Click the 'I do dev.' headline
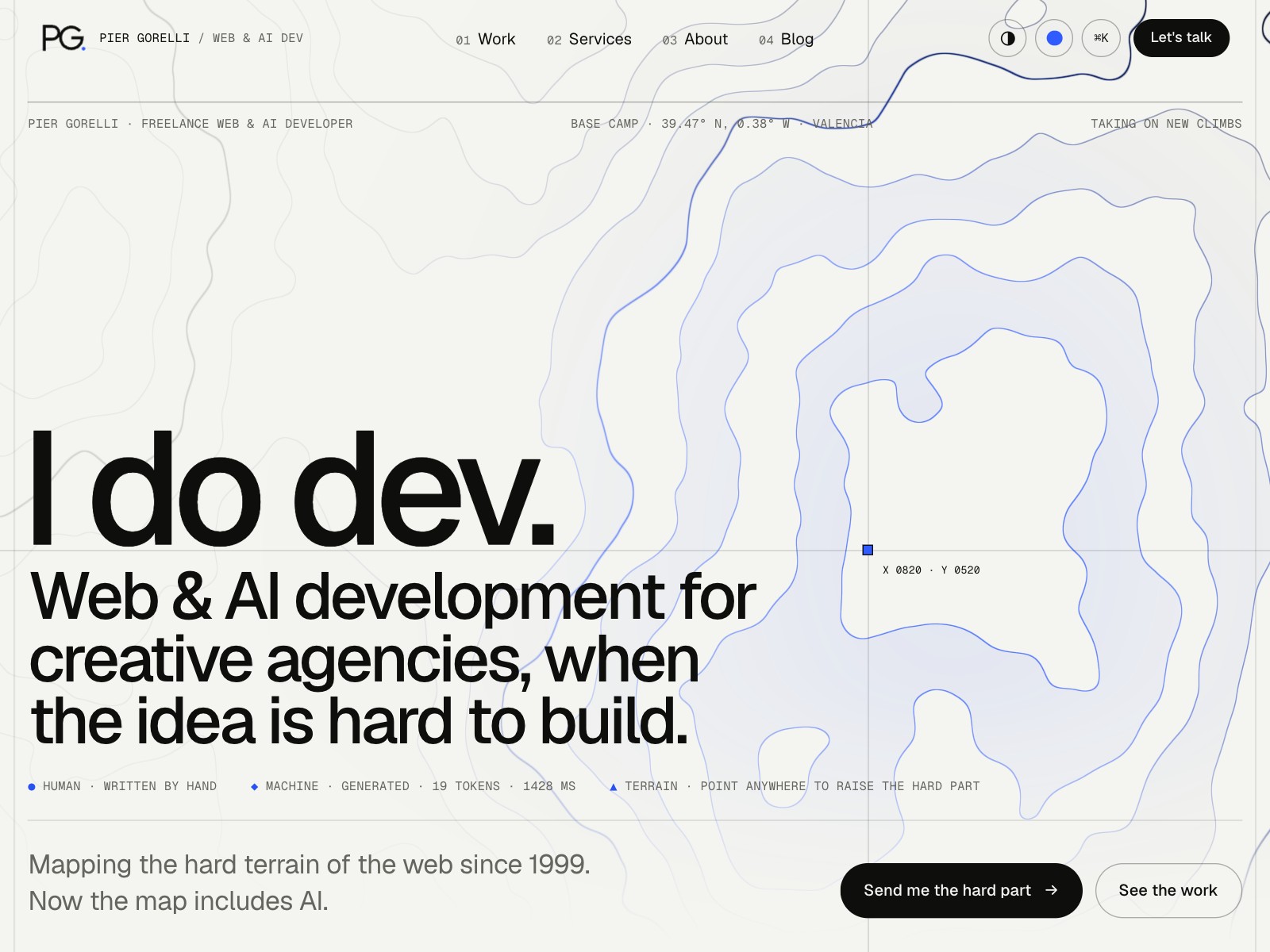Image resolution: width=1270 pixels, height=952 pixels. click(292, 490)
